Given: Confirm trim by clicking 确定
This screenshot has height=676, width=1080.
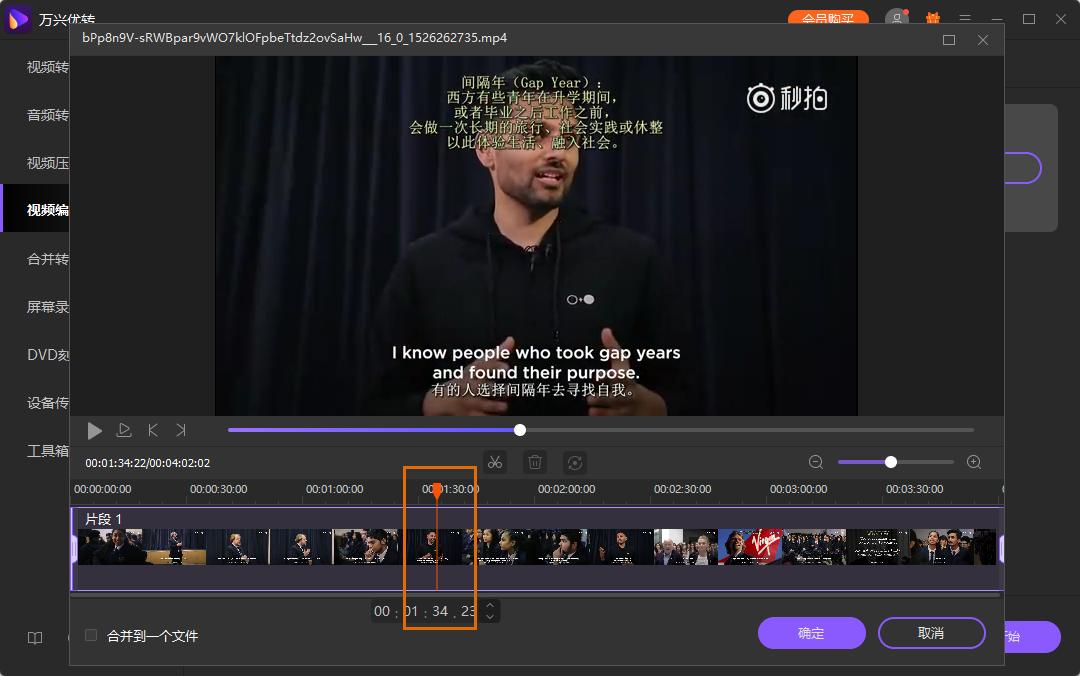Looking at the screenshot, I should [x=811, y=633].
